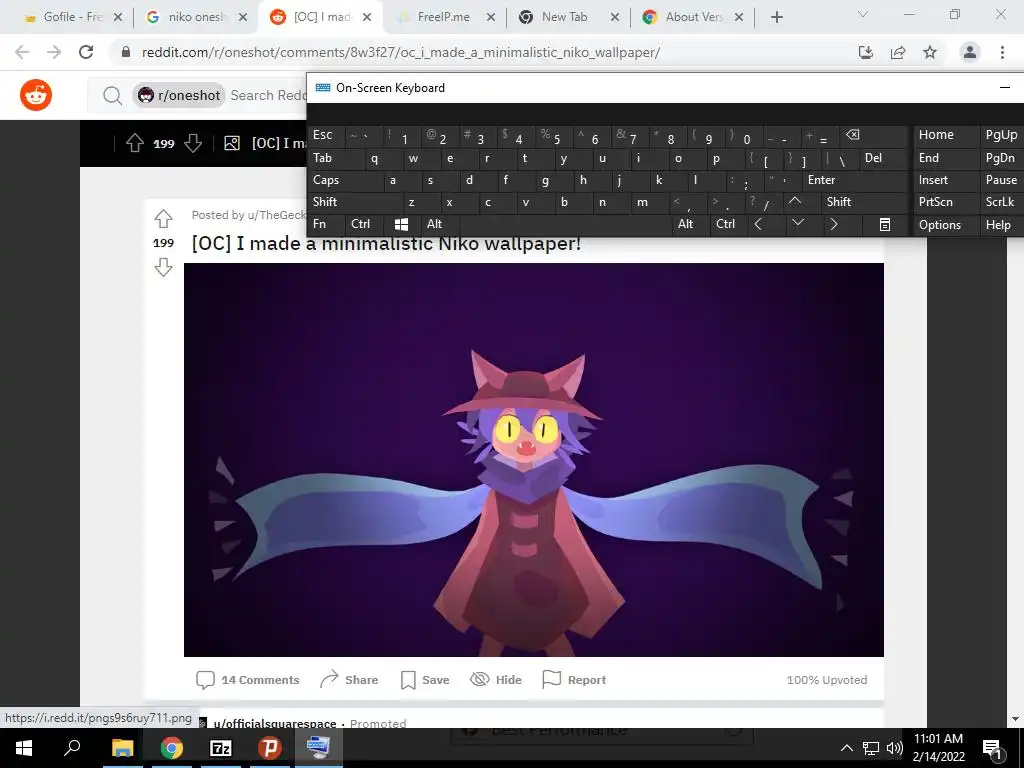This screenshot has height=768, width=1024.
Task: Open notification center icon in taskbar
Action: [992, 748]
